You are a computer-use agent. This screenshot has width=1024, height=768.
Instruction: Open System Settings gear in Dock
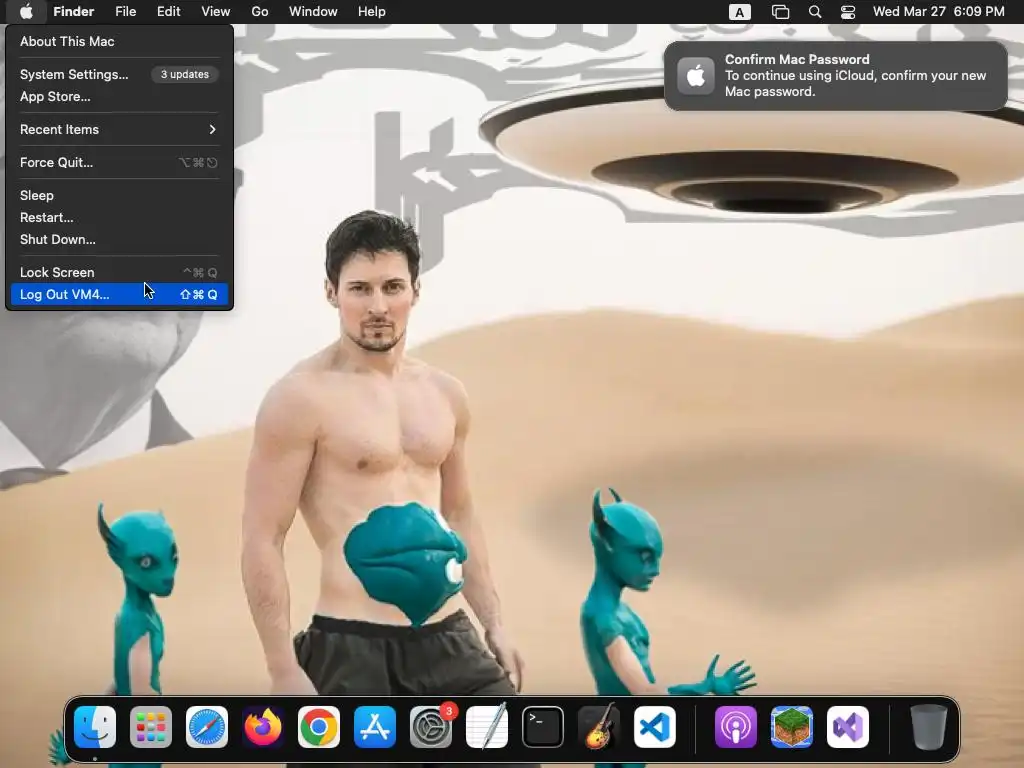(x=431, y=727)
